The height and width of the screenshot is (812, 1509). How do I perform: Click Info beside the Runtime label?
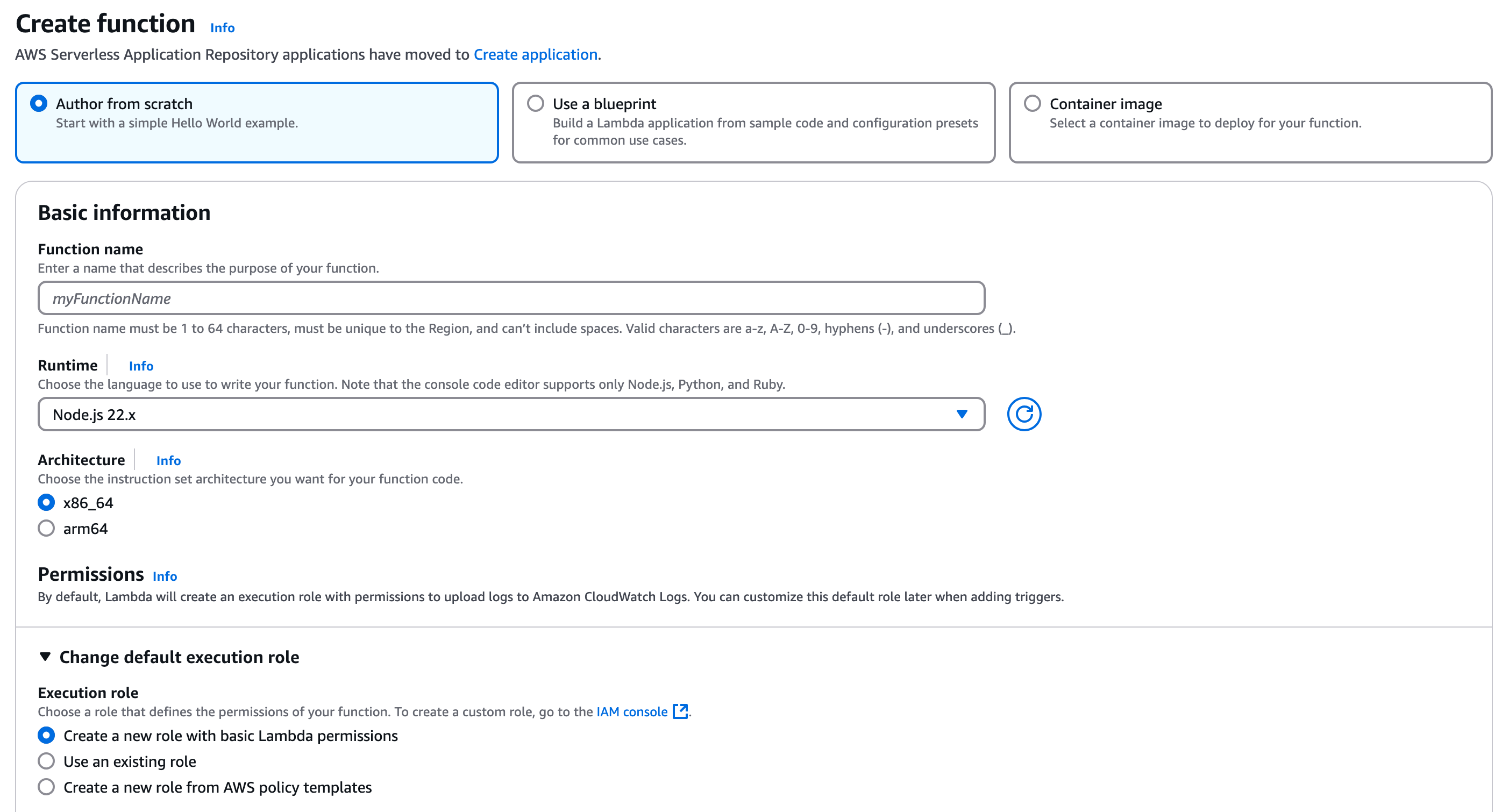(x=140, y=366)
